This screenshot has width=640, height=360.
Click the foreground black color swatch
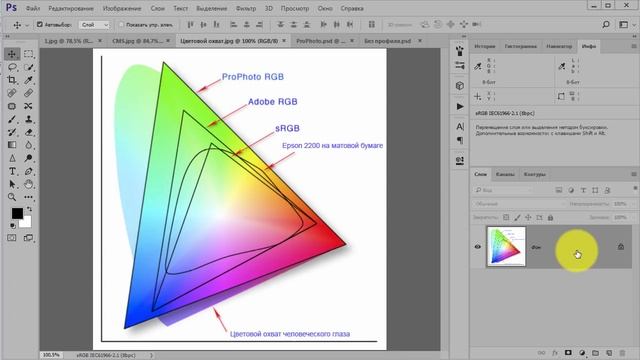click(x=17, y=213)
